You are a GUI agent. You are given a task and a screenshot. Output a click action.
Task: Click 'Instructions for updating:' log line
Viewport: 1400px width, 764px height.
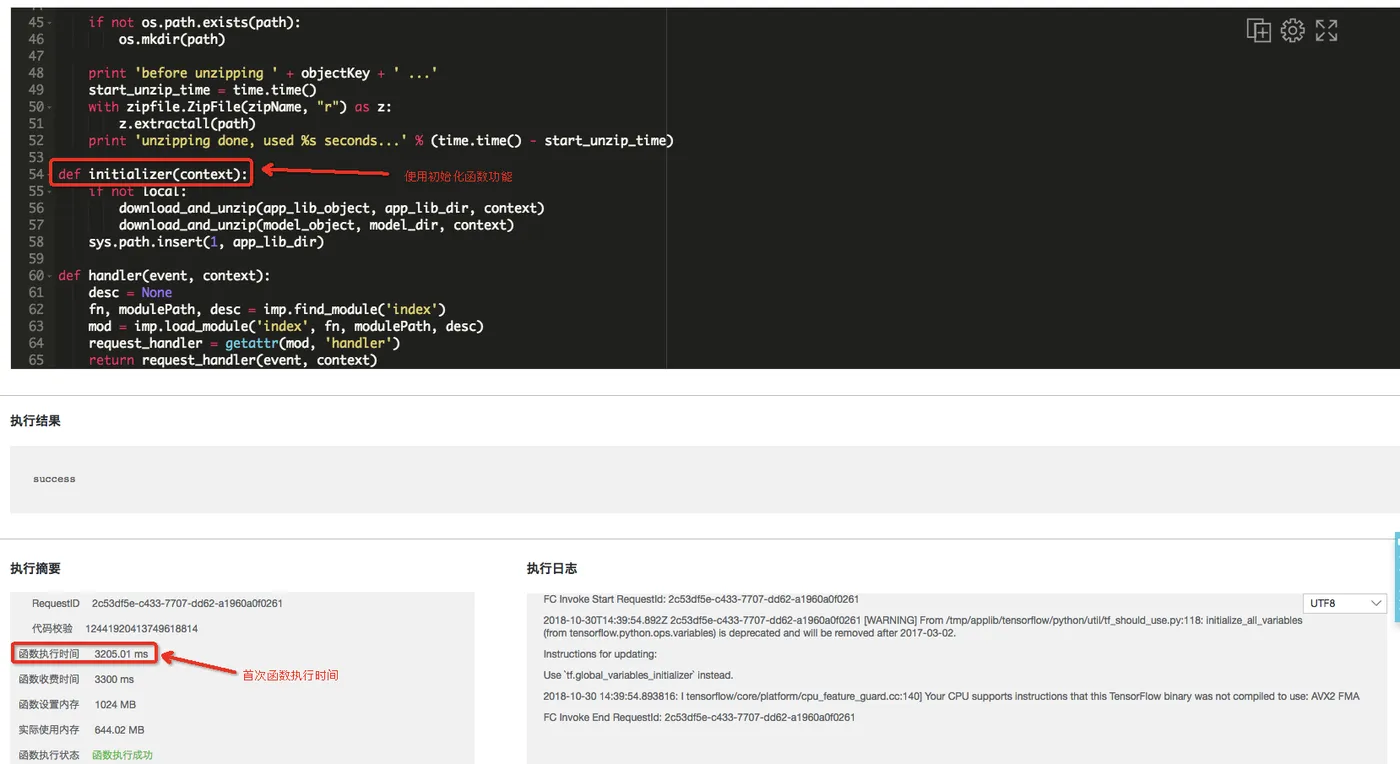(600, 654)
